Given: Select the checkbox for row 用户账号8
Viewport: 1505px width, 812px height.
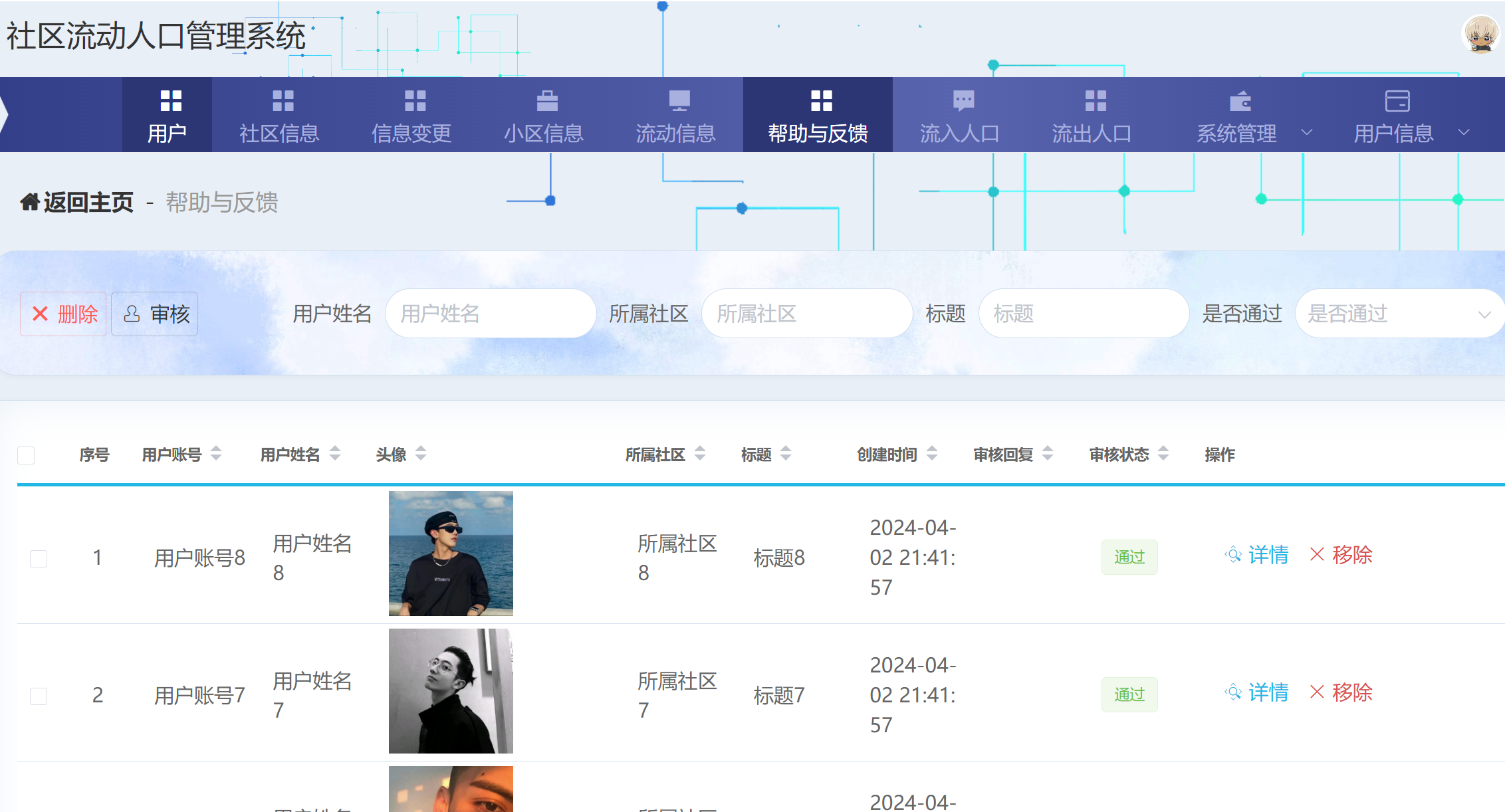Looking at the screenshot, I should click(39, 558).
